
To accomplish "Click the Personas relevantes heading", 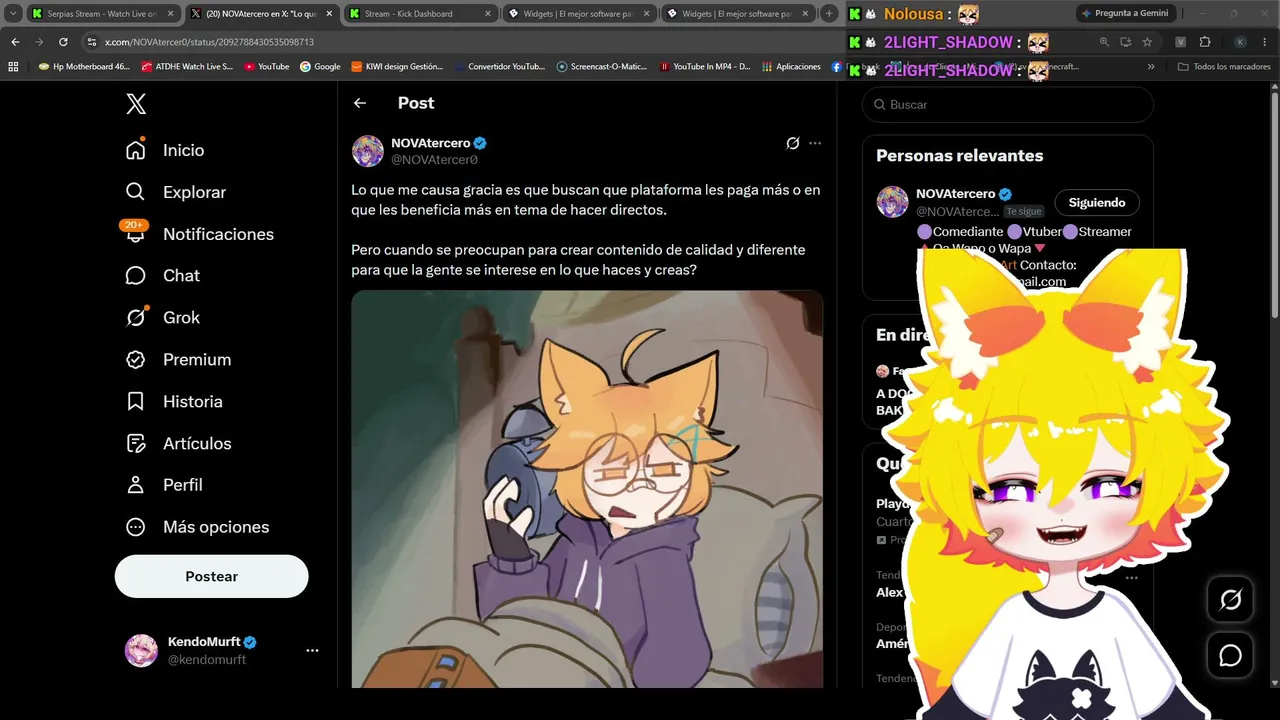I will coord(960,156).
